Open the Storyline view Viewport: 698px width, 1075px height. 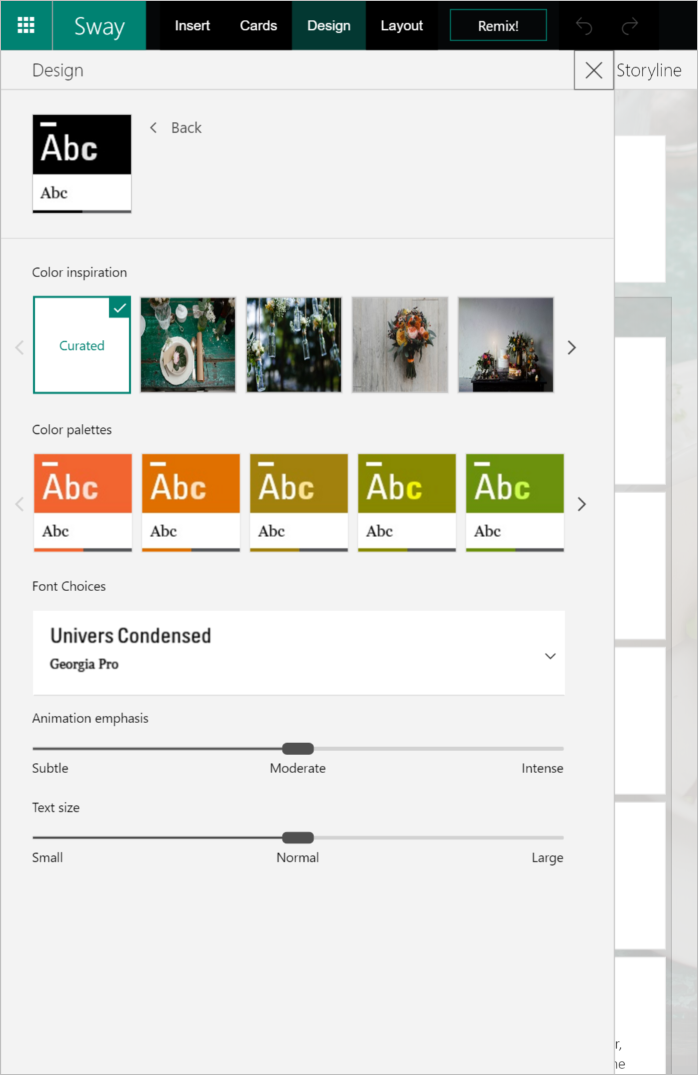[648, 70]
